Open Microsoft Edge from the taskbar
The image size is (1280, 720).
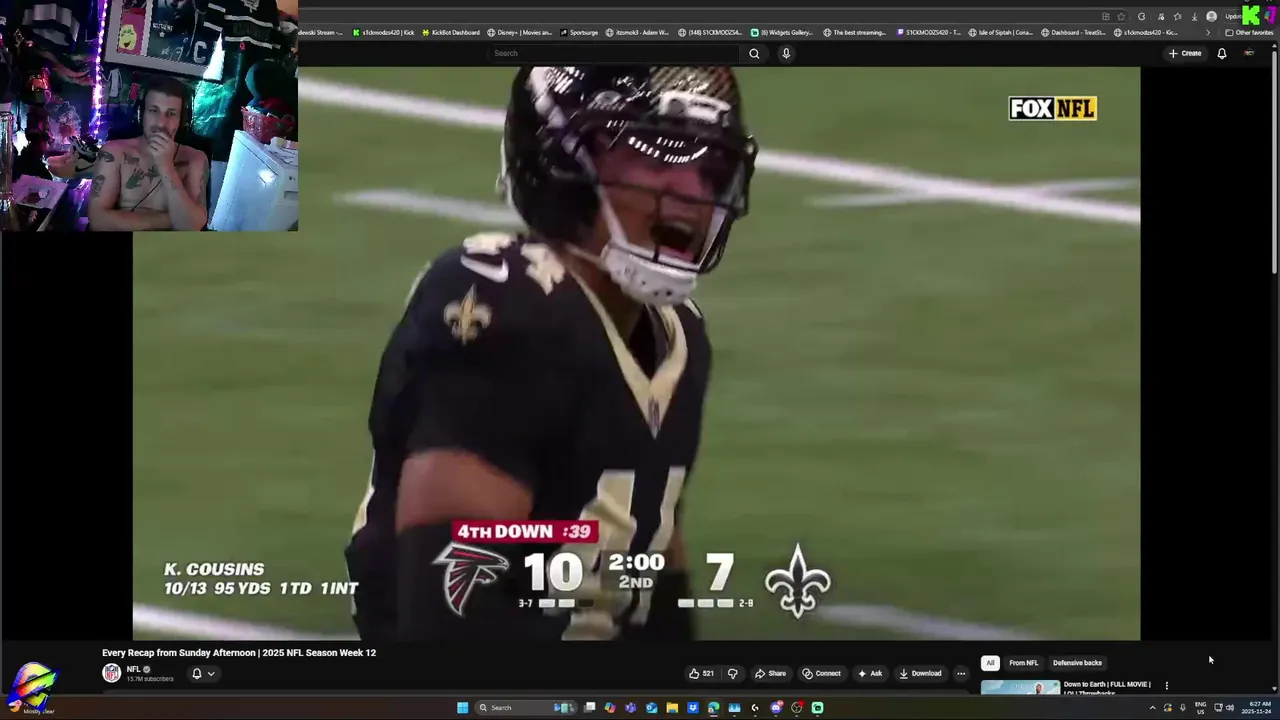pyautogui.click(x=713, y=708)
